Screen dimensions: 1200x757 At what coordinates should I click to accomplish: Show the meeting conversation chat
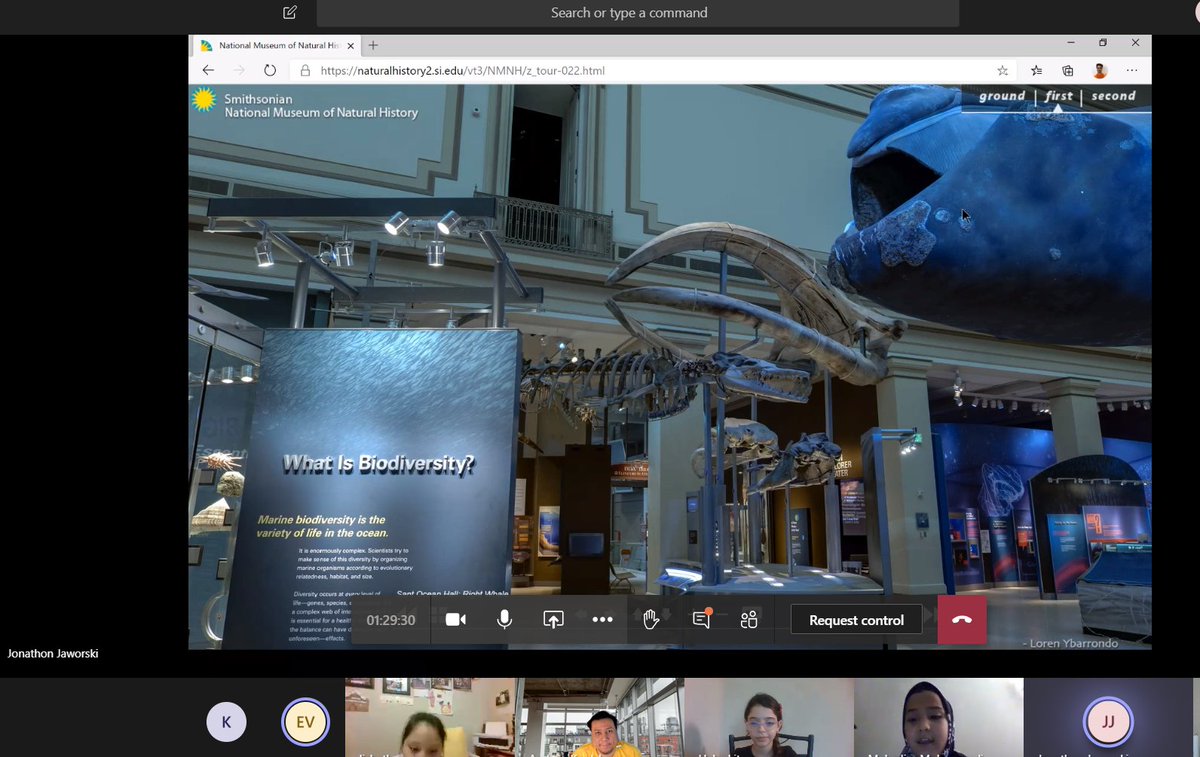(x=701, y=620)
